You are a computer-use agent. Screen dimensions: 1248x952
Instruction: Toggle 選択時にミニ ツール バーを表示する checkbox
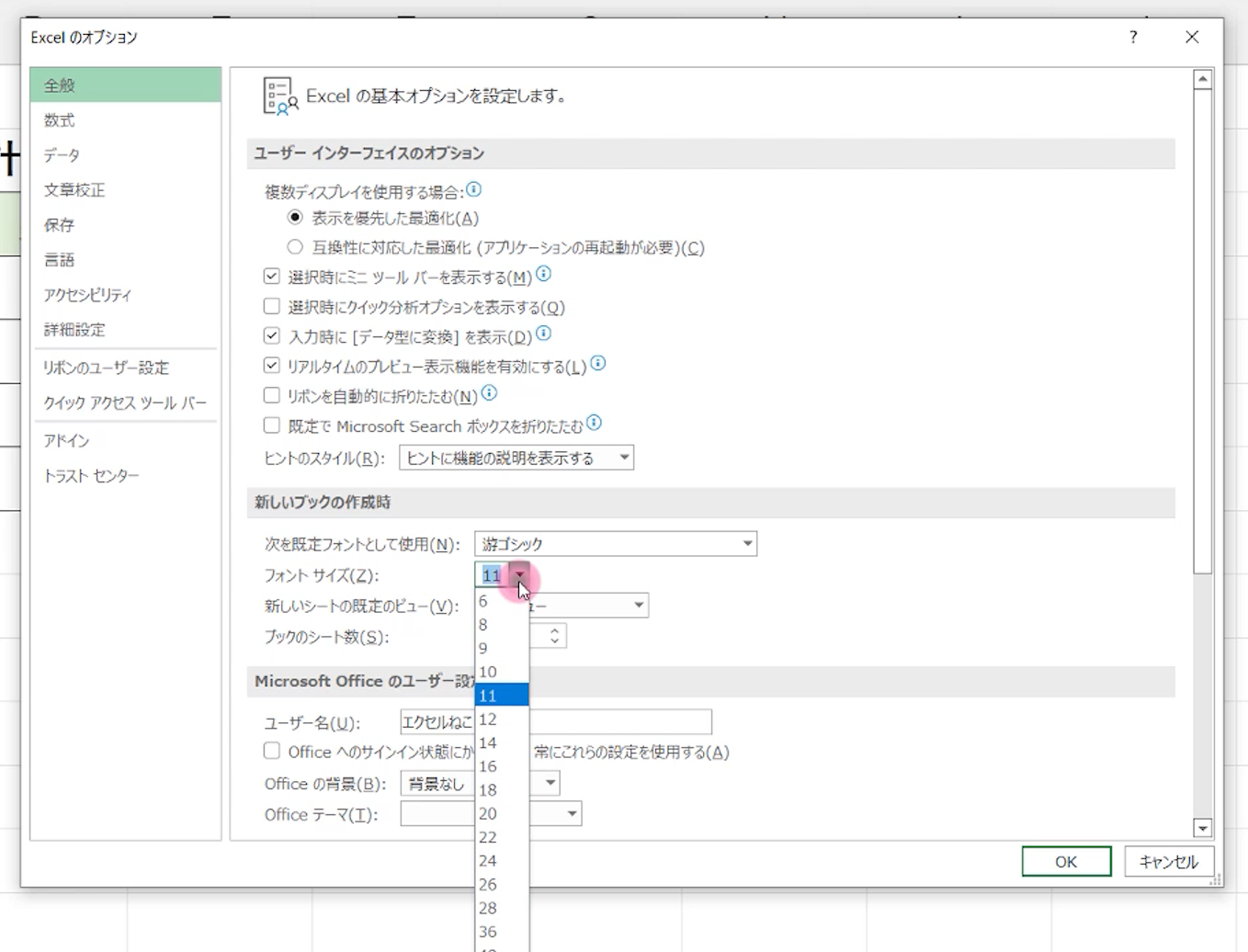point(271,277)
